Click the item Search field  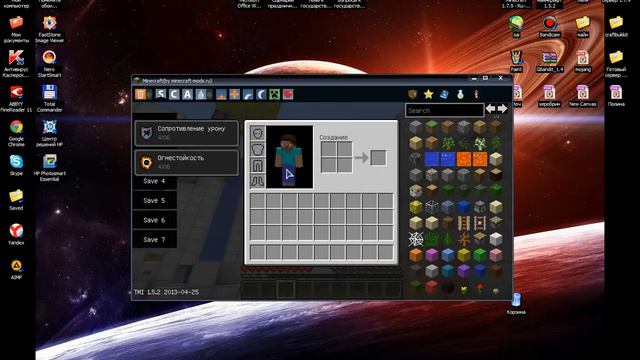[x=444, y=110]
